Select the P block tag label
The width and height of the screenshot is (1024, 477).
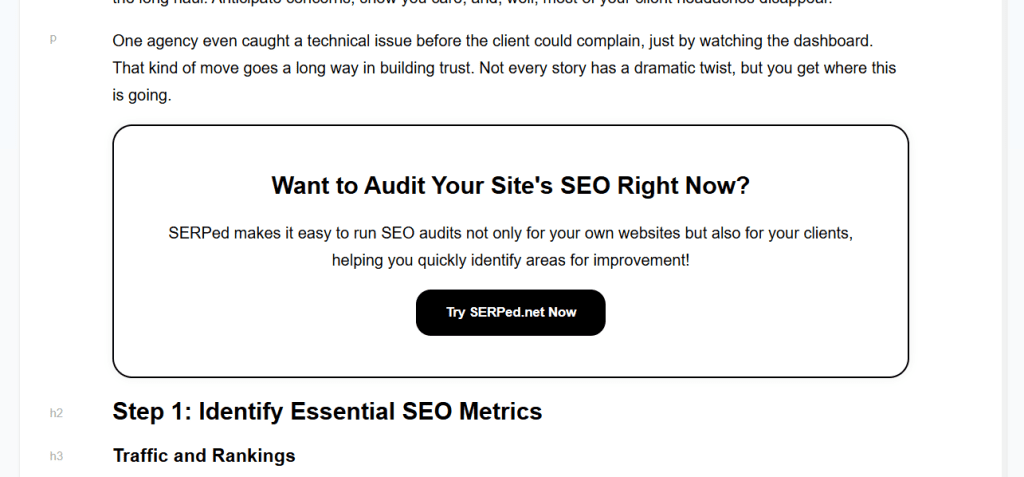click(x=53, y=40)
